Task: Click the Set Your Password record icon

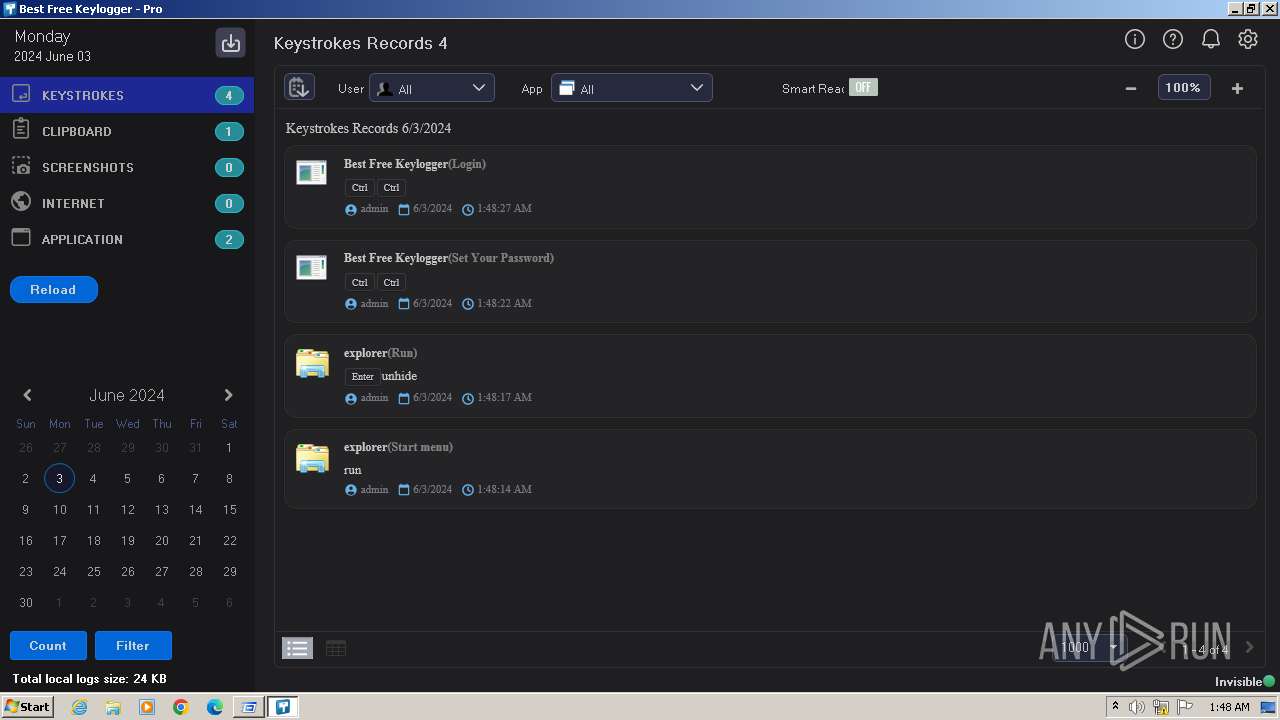Action: pyautogui.click(x=312, y=267)
